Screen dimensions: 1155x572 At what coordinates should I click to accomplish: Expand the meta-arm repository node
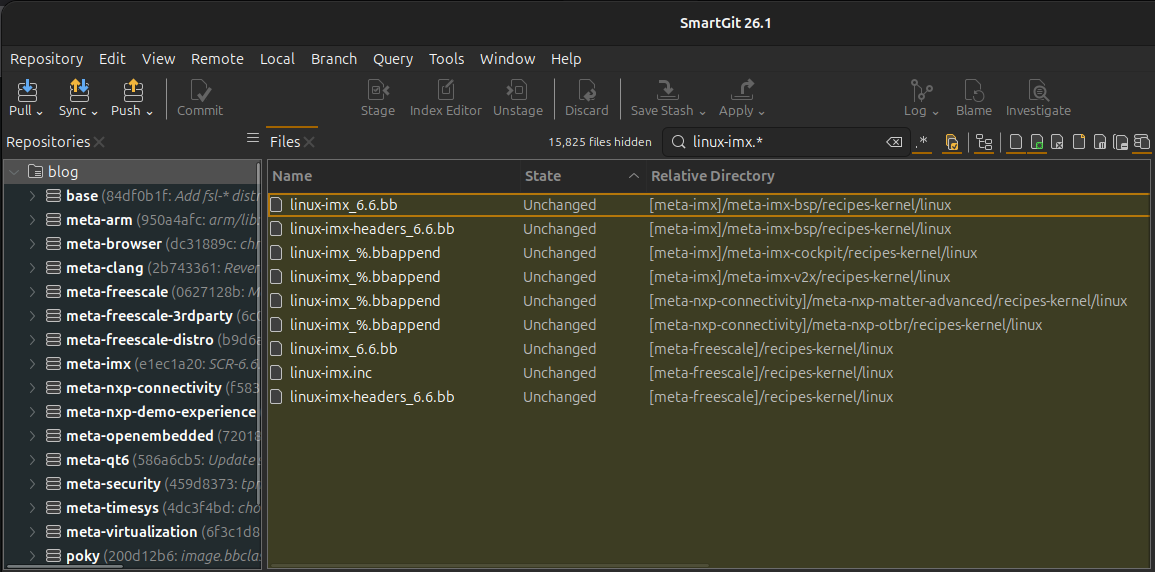point(32,219)
